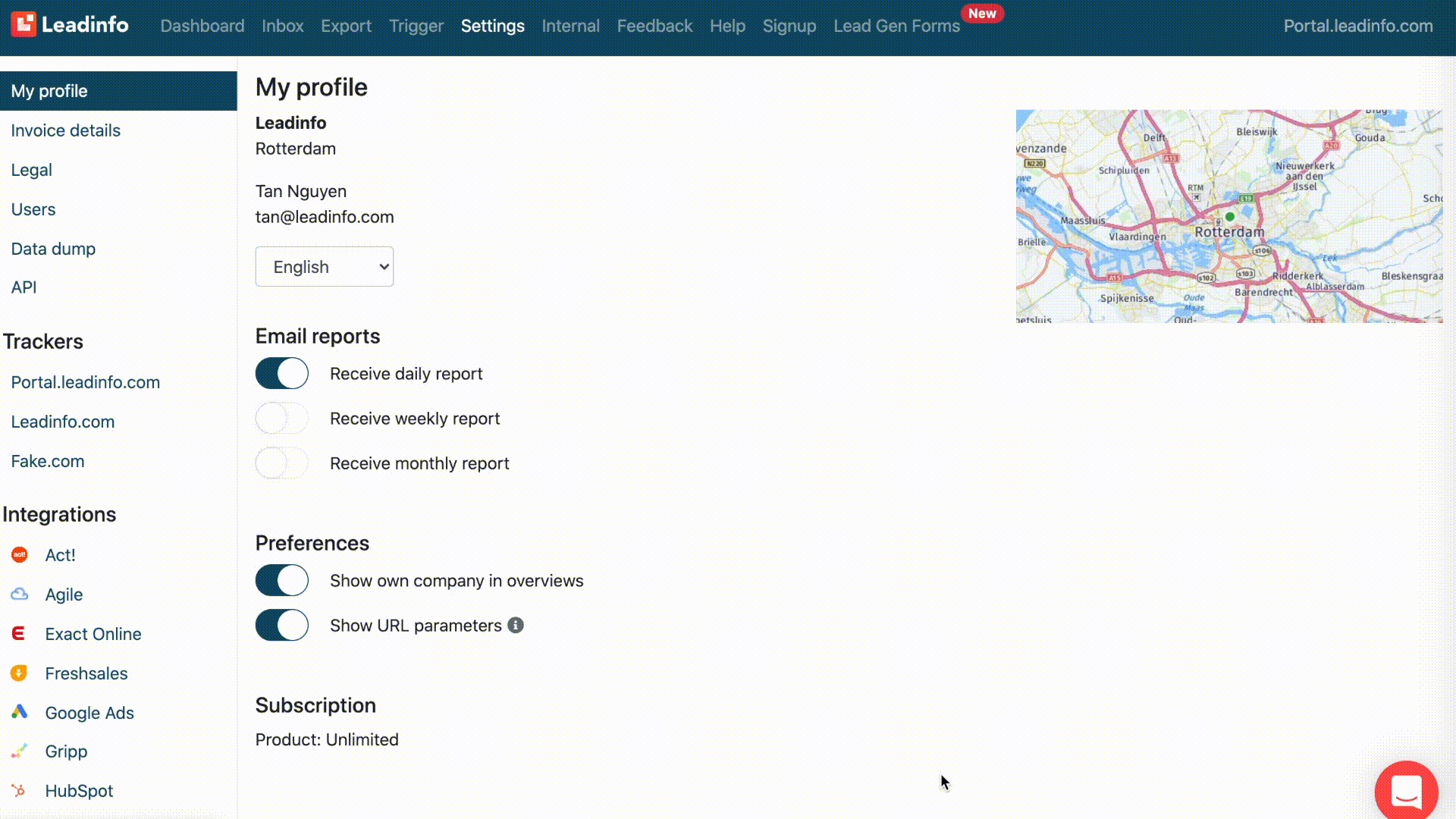Image resolution: width=1456 pixels, height=819 pixels.
Task: Open the Trigger menu item
Action: point(416,26)
